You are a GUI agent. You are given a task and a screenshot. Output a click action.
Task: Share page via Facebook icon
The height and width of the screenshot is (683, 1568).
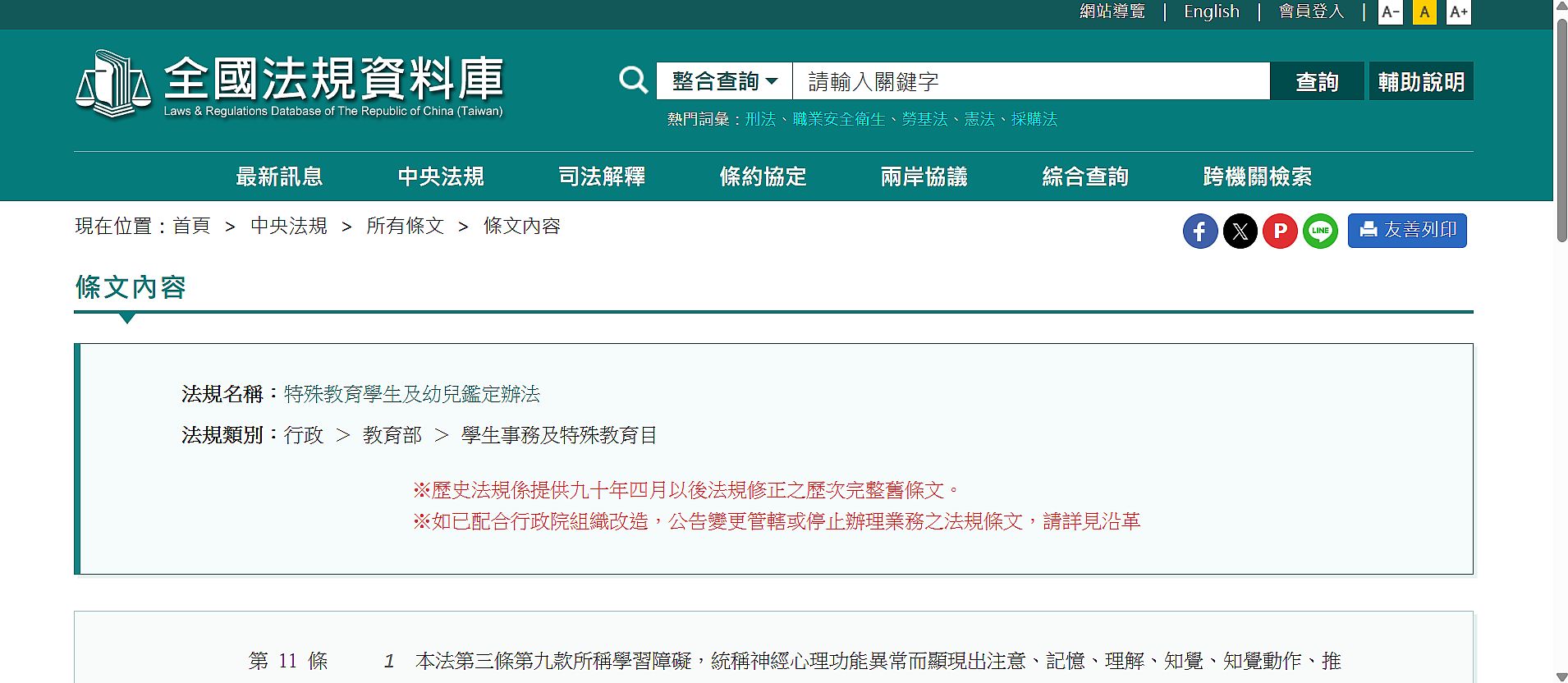(1199, 231)
